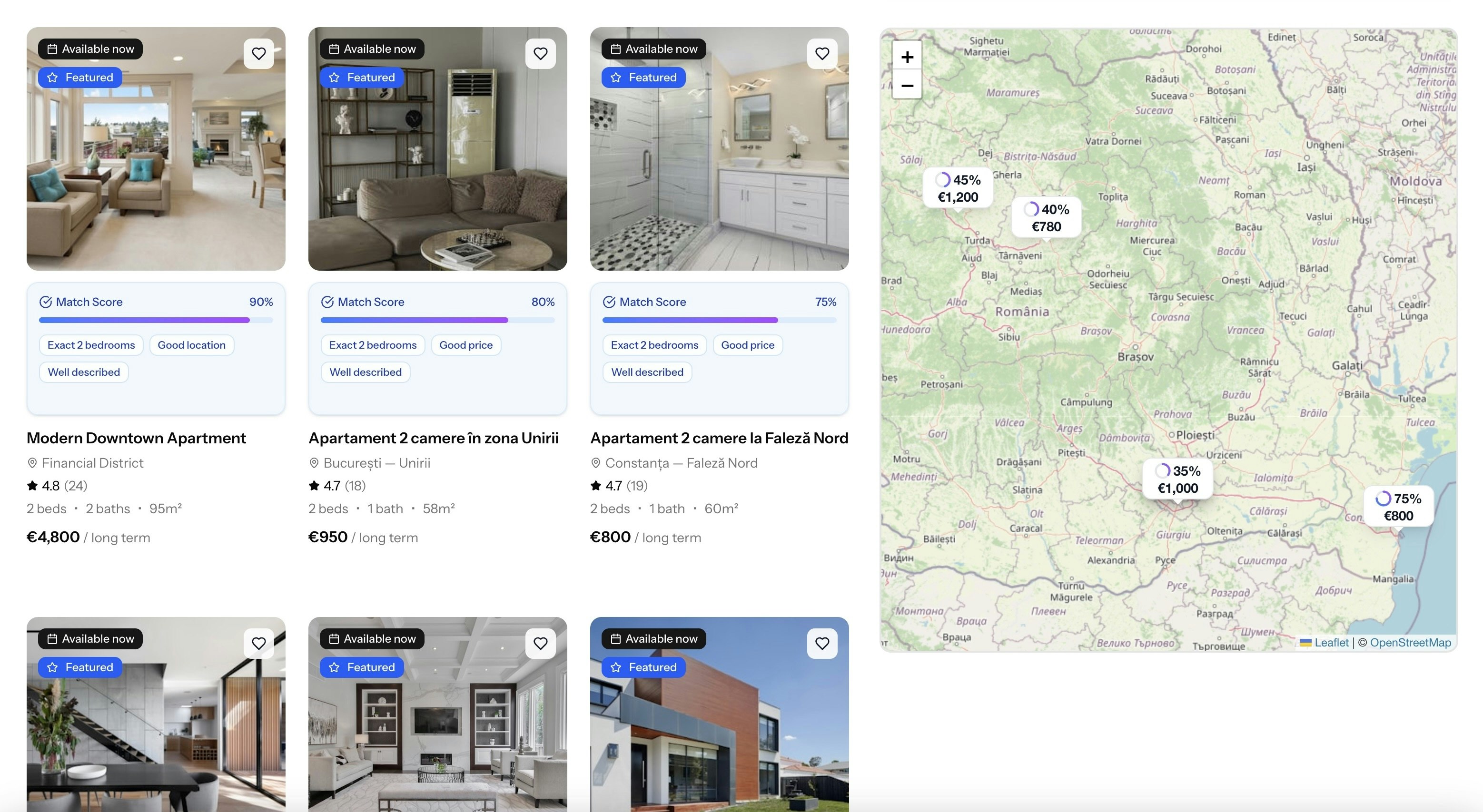Click calendar icon on the staircase interior listing

click(52, 639)
